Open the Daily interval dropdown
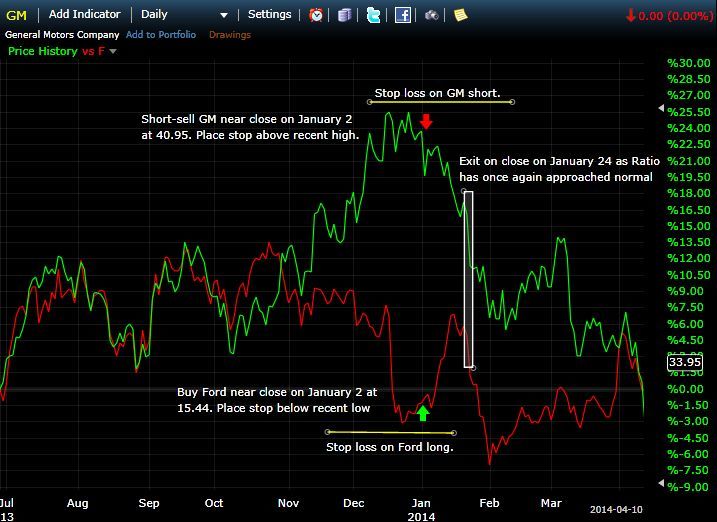The image size is (717, 522). tap(184, 15)
